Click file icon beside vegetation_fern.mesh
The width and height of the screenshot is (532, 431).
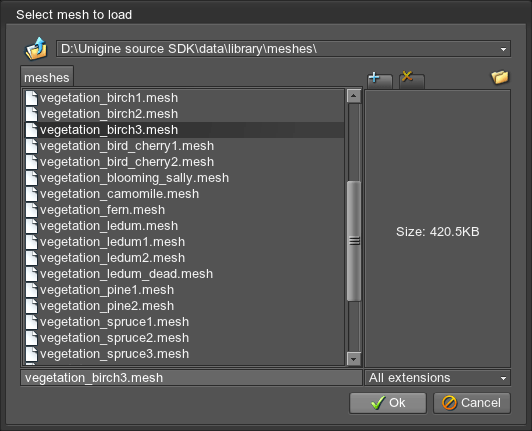coord(31,210)
